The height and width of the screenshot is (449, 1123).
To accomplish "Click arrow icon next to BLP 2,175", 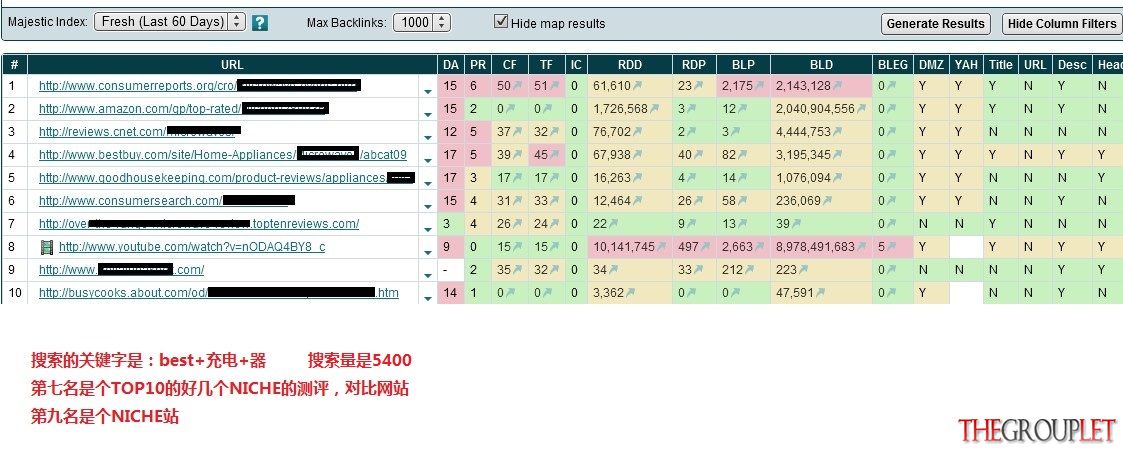I will point(758,86).
